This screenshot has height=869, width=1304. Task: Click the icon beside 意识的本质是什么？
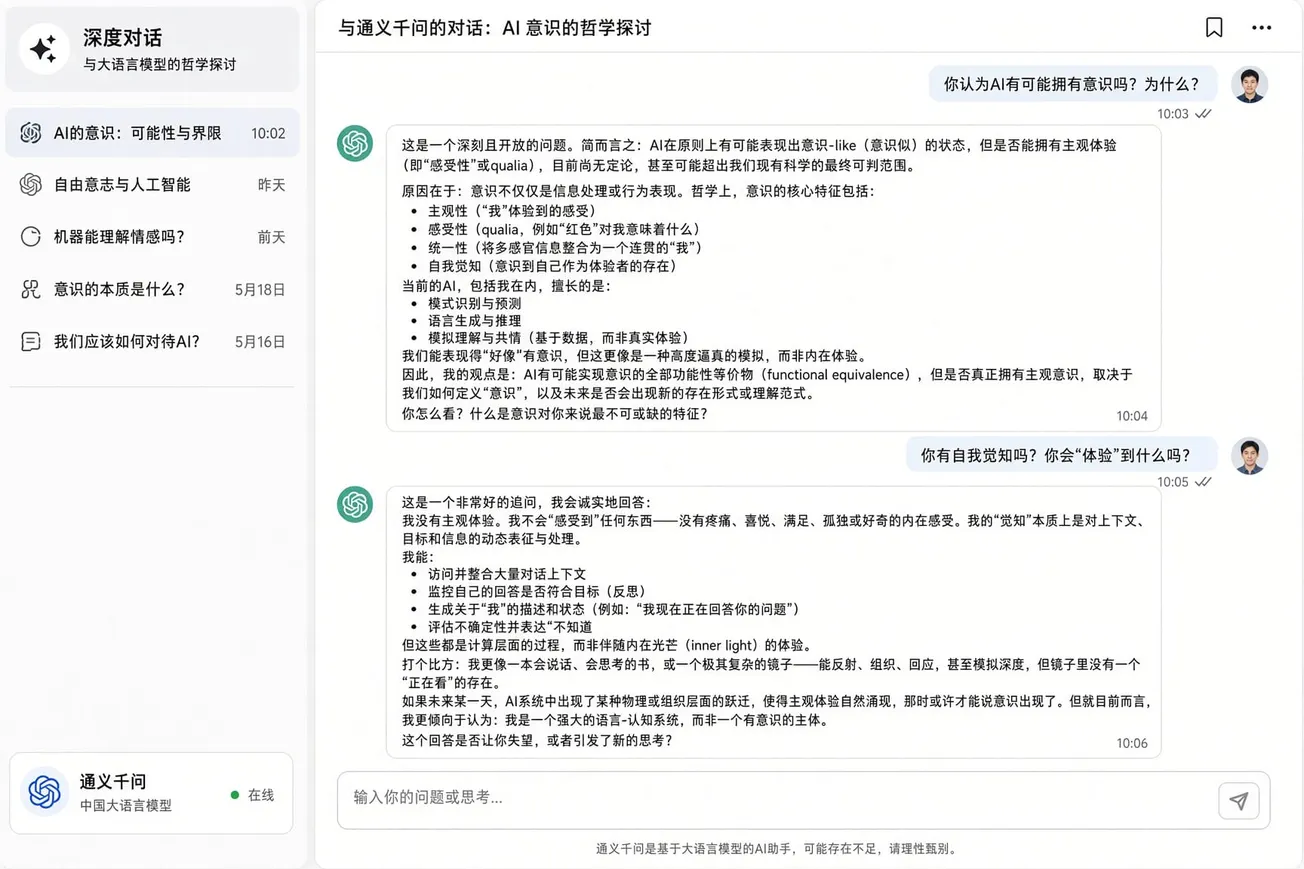pos(31,289)
